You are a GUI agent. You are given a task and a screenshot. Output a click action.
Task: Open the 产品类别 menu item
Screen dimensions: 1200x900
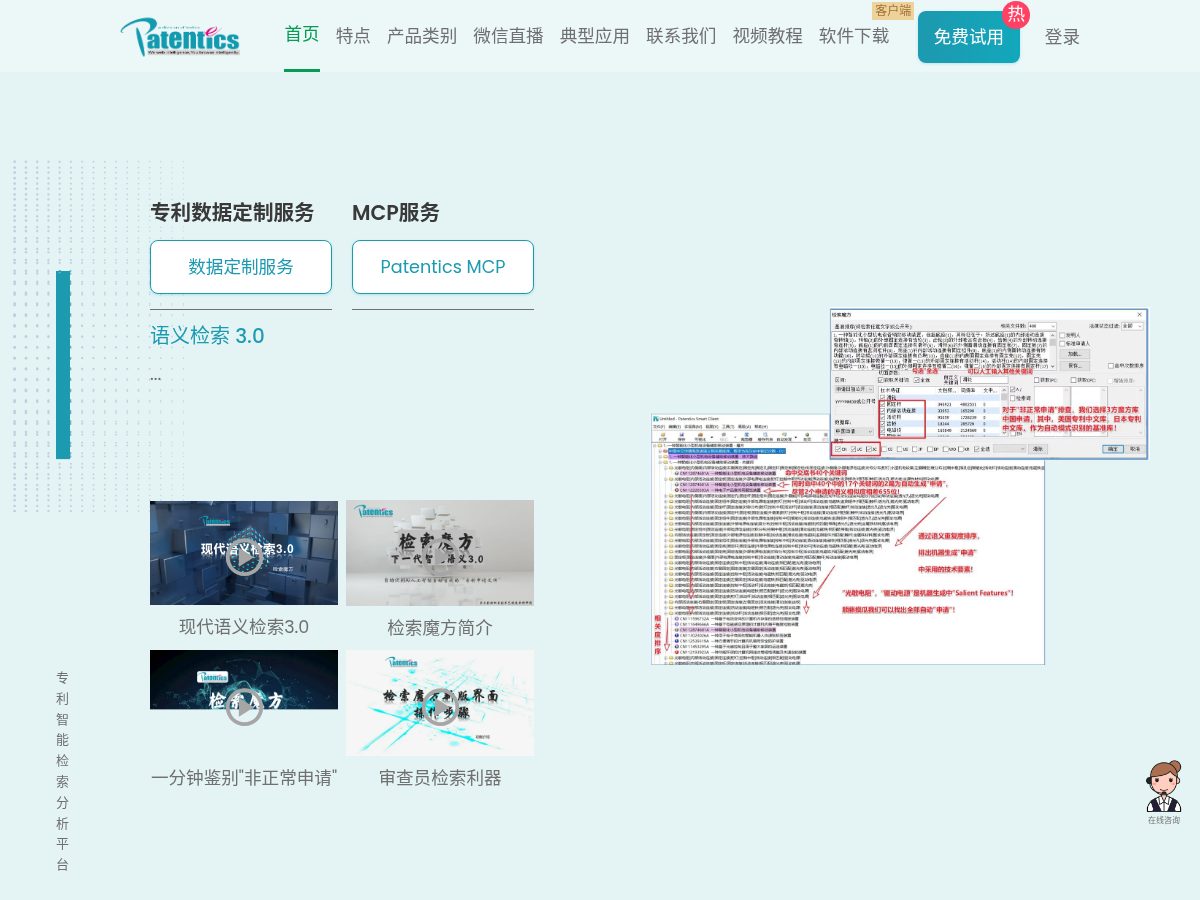point(422,36)
